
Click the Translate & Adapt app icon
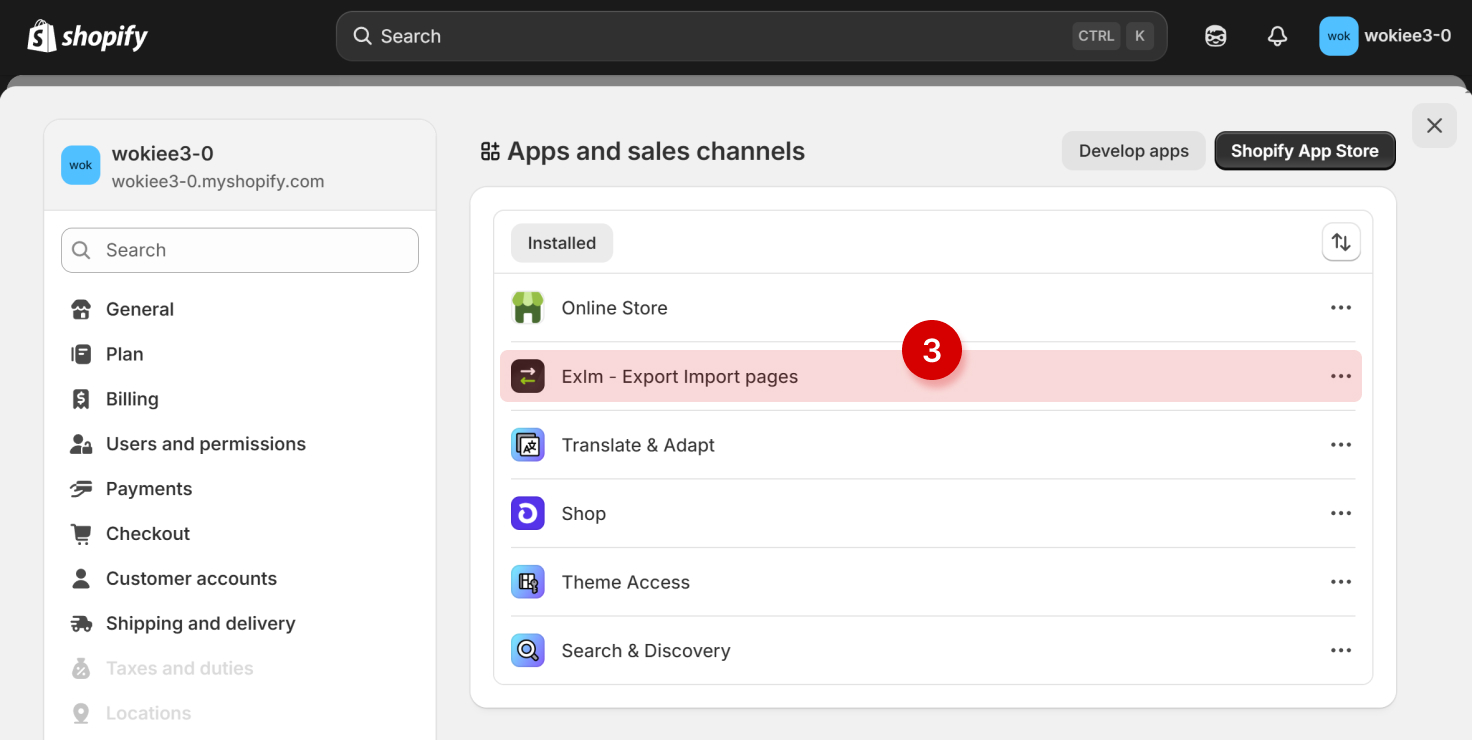click(x=528, y=445)
